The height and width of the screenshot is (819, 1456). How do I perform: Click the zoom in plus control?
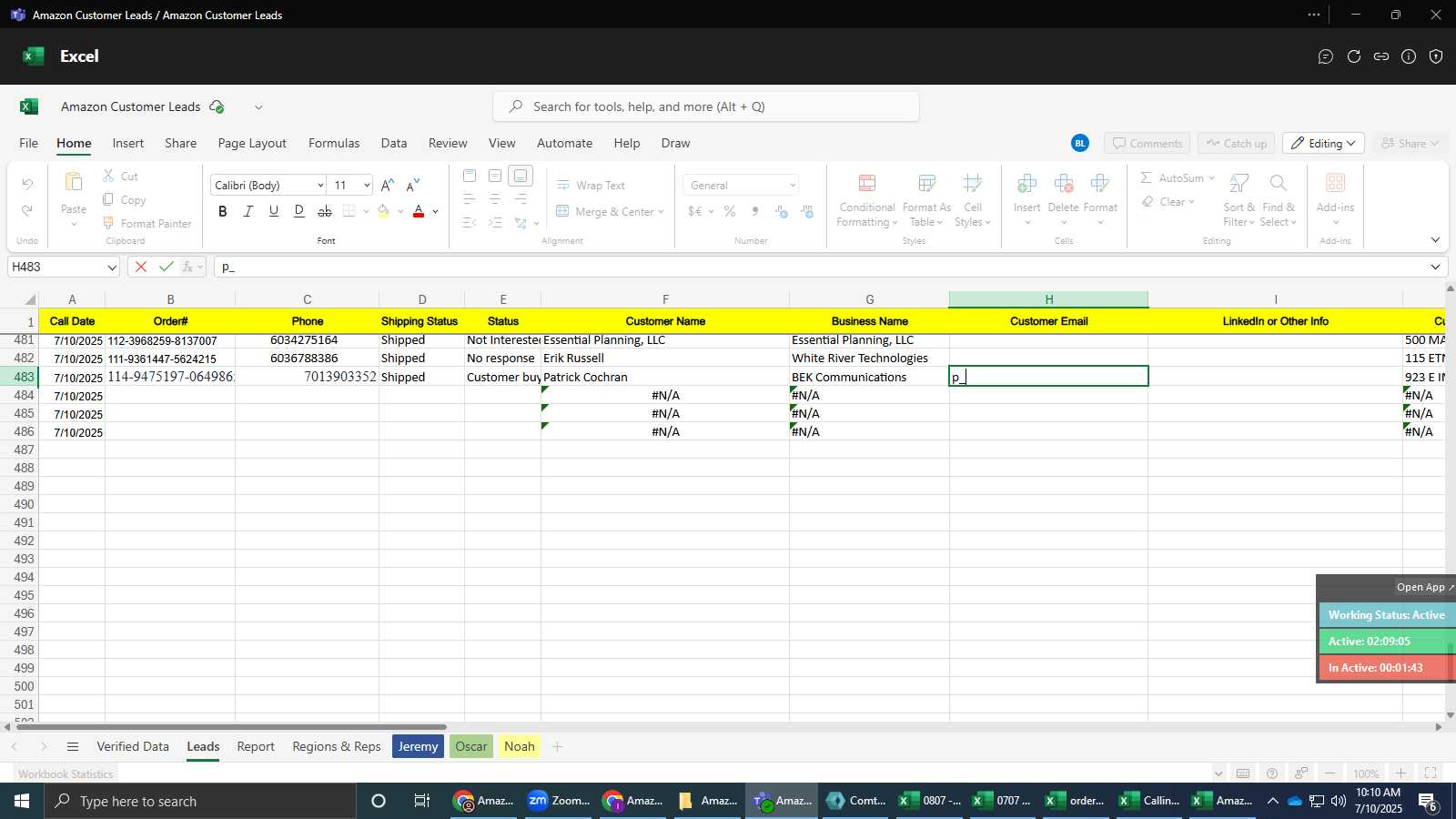click(x=1401, y=773)
